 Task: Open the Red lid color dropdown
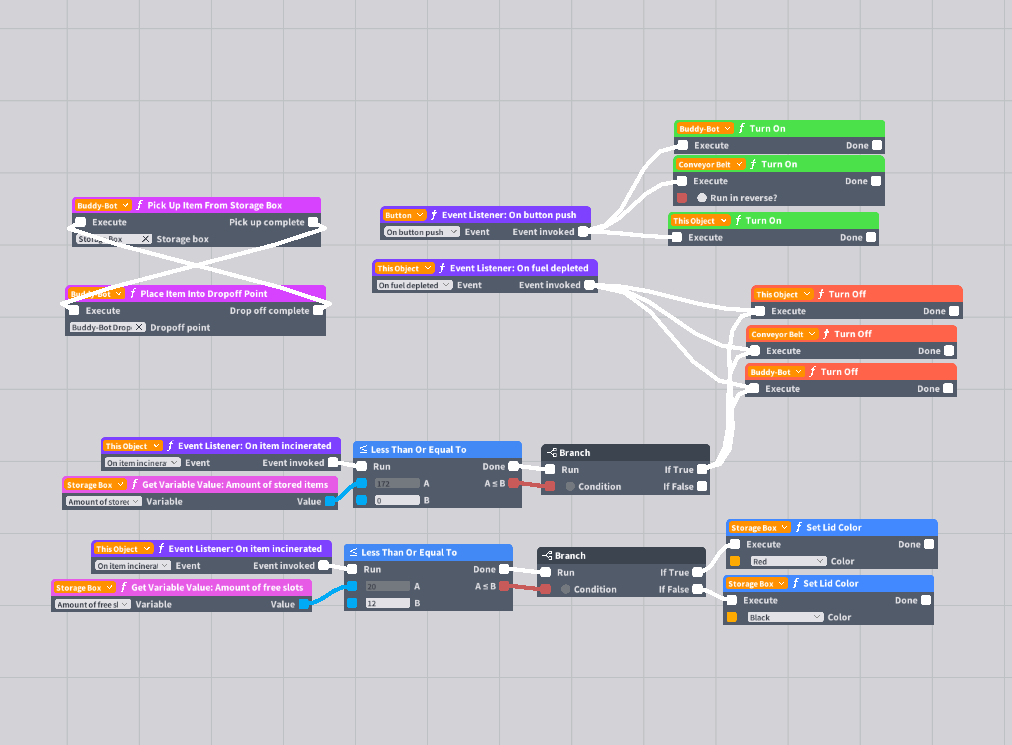point(788,561)
